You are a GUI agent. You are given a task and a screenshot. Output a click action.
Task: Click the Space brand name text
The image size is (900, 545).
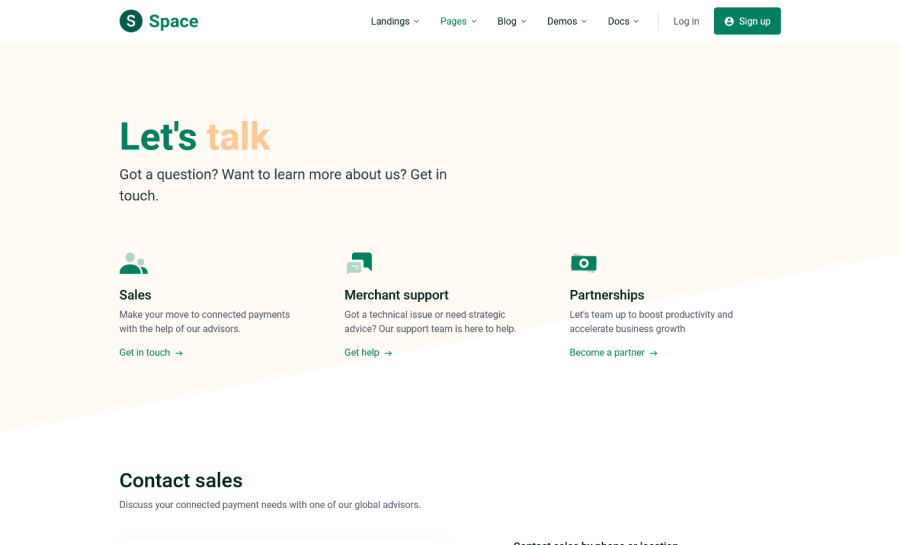point(174,21)
